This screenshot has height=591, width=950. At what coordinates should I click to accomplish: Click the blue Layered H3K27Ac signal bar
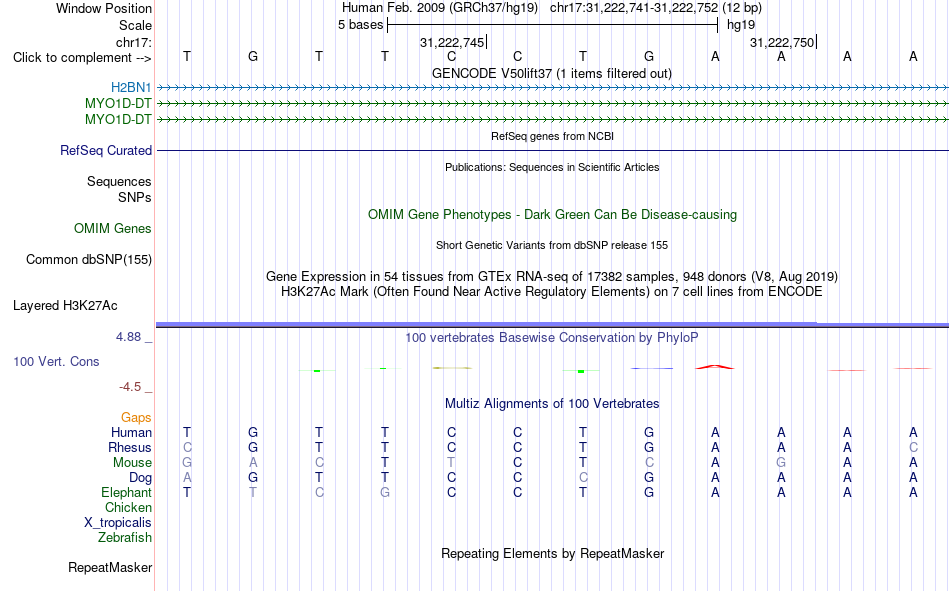pyautogui.click(x=553, y=325)
